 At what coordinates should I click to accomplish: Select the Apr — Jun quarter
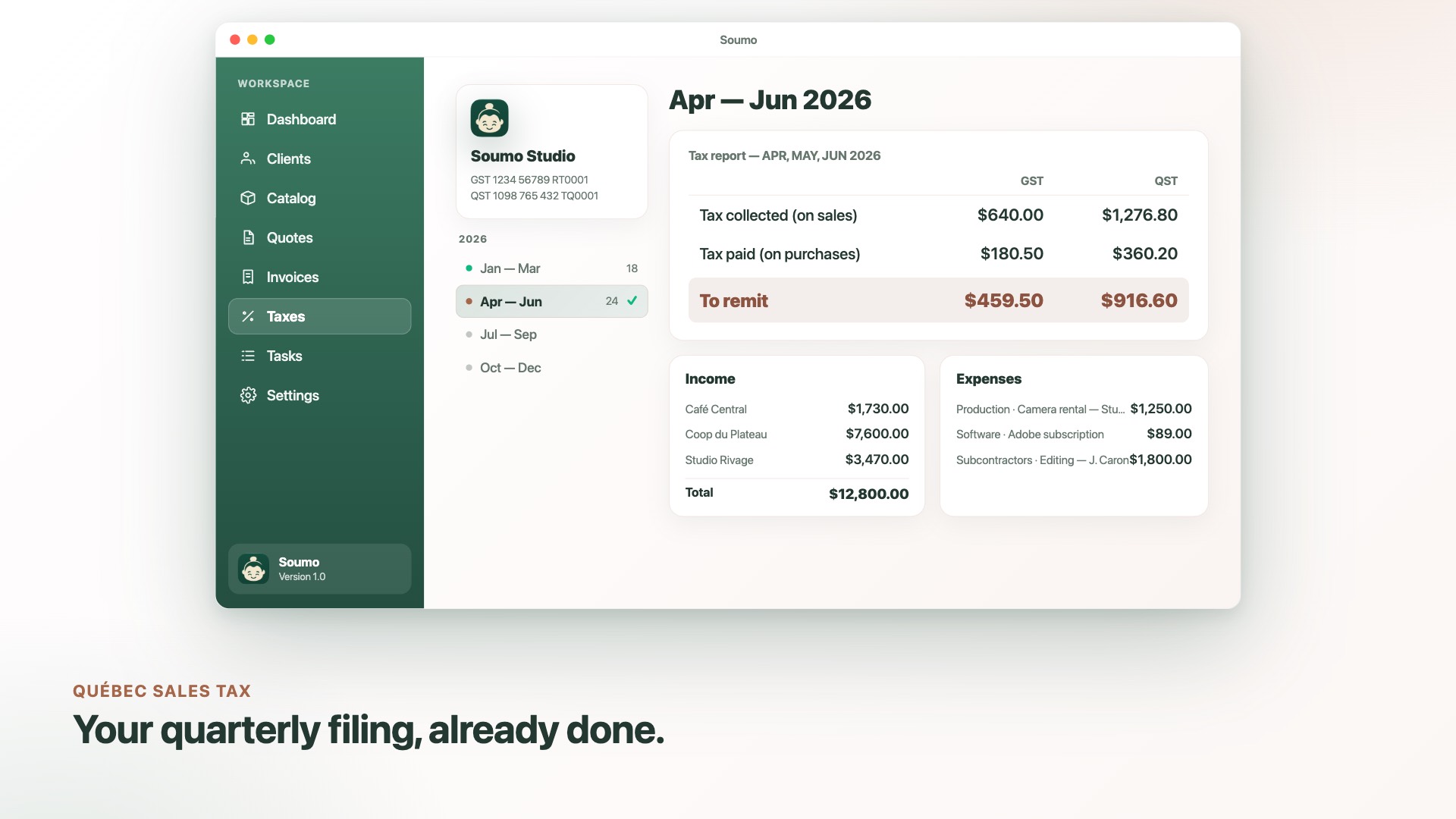pos(551,301)
